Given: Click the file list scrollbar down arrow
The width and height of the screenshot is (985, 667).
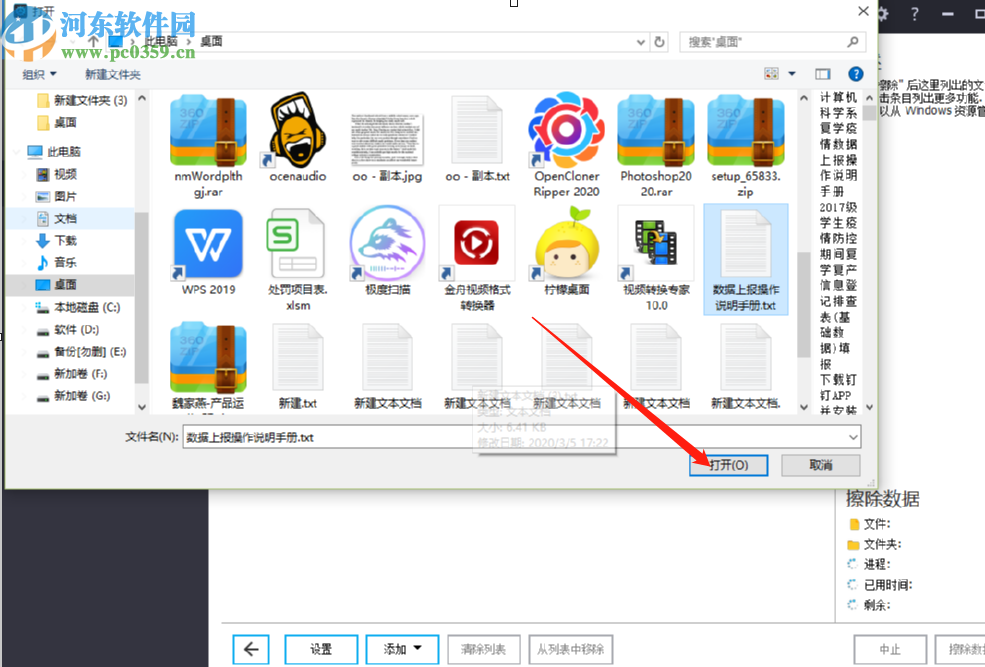Looking at the screenshot, I should (x=803, y=407).
